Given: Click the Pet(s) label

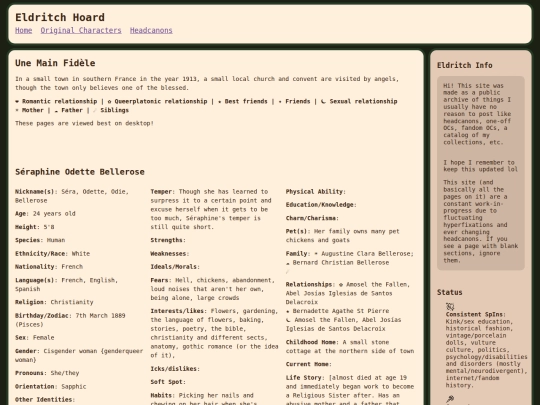Looking at the screenshot, I should point(298,231).
